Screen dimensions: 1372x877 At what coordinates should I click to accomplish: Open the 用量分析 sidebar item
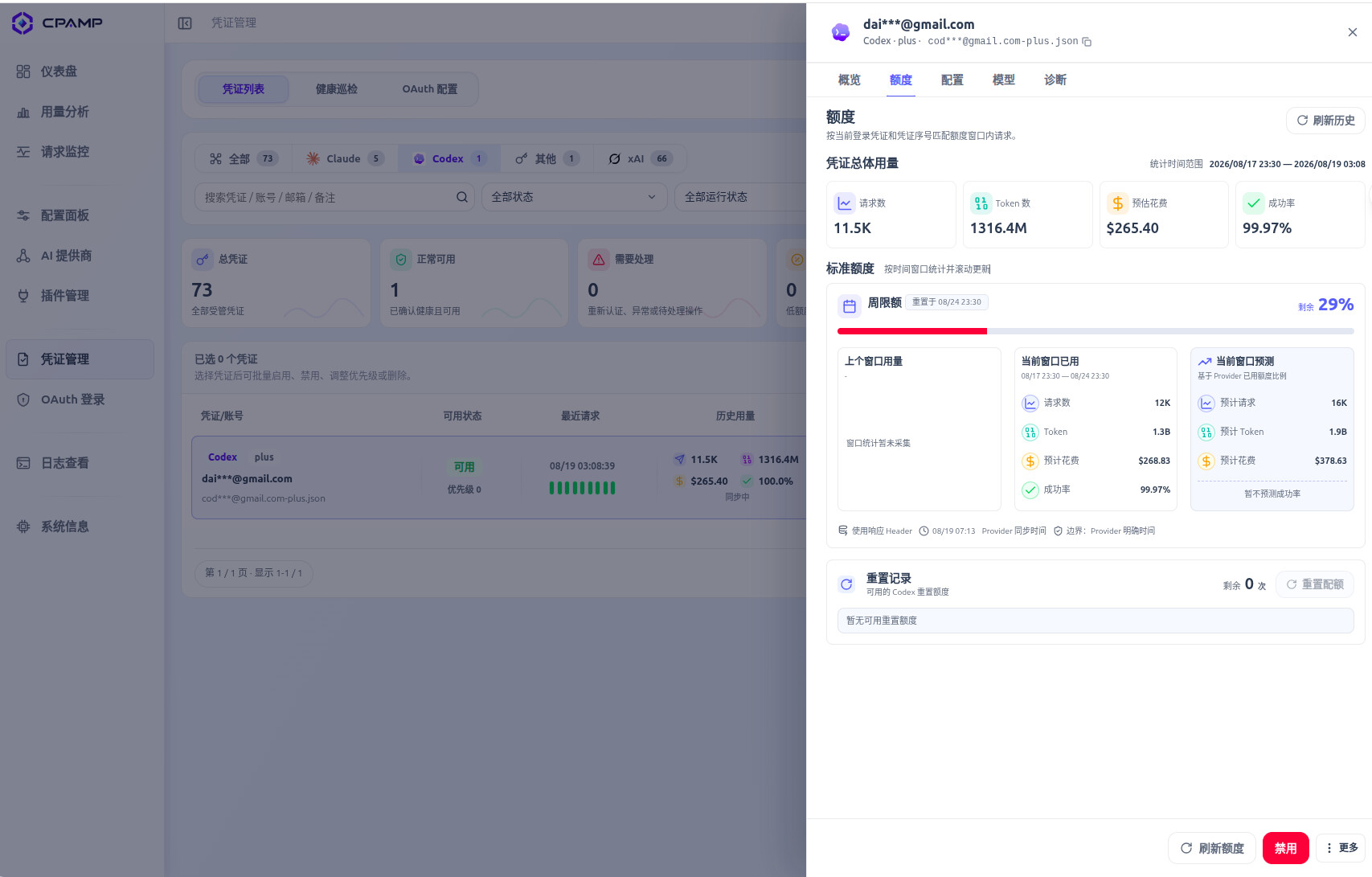click(80, 112)
